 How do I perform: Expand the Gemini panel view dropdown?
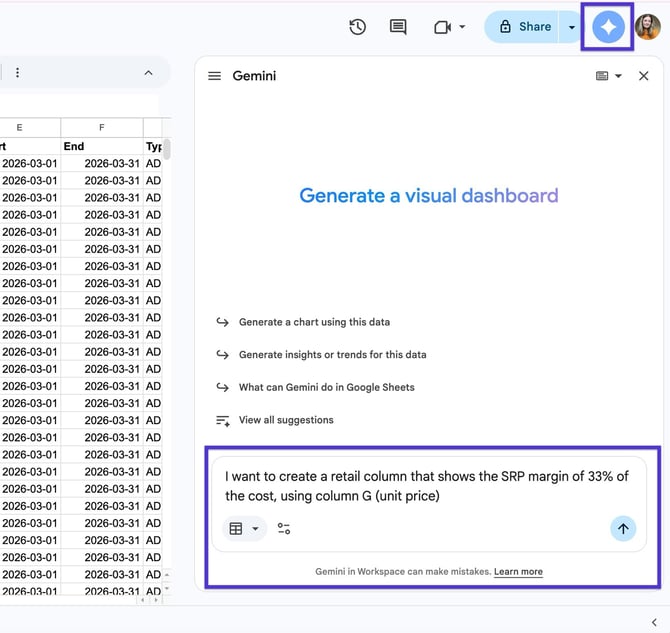coord(608,76)
